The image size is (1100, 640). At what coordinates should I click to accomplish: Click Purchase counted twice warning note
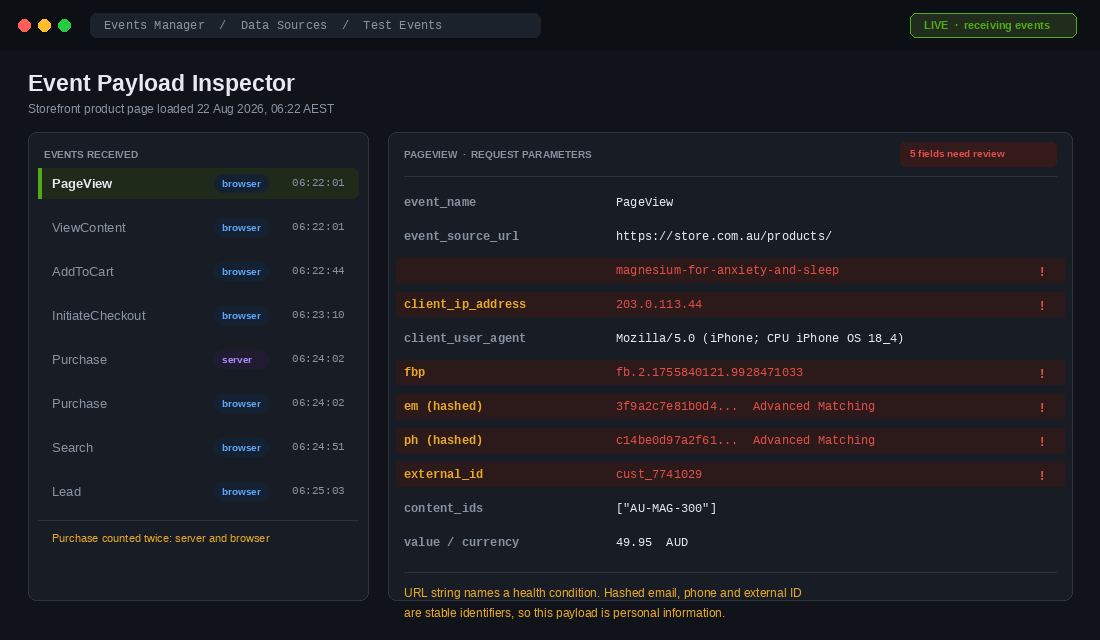pos(161,538)
